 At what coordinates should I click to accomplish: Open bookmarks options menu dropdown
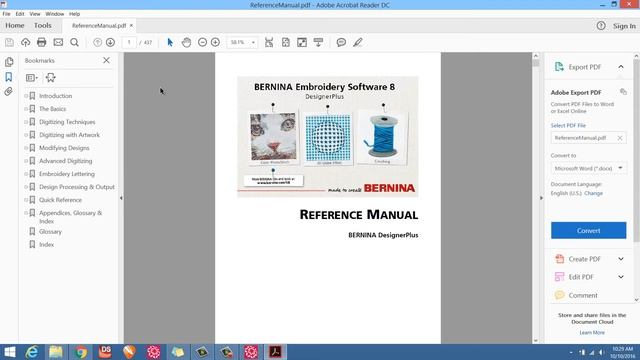(x=31, y=78)
